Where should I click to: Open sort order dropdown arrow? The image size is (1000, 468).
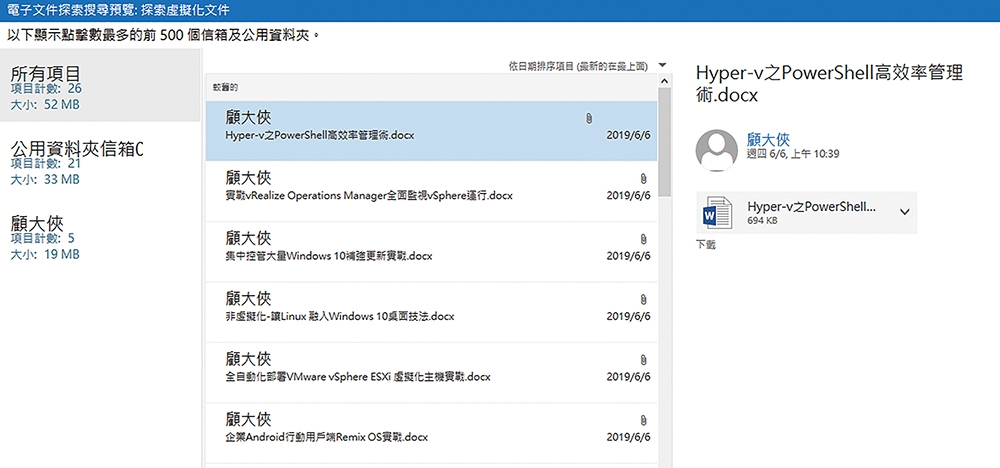(x=663, y=65)
